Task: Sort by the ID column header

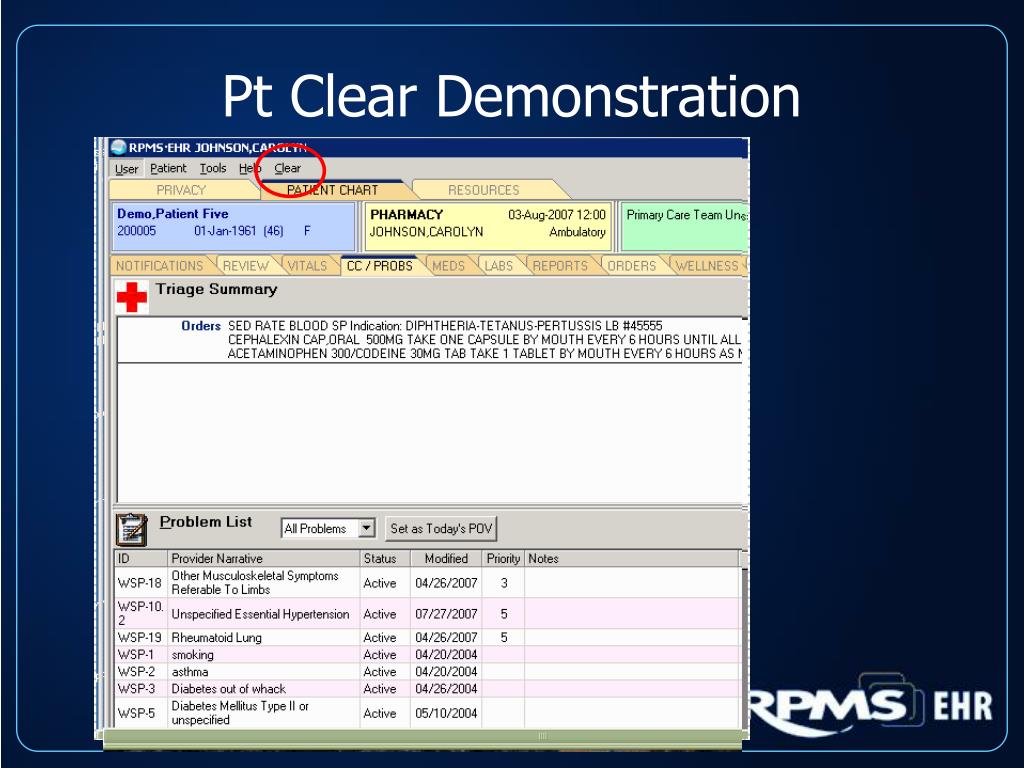Action: coord(140,558)
